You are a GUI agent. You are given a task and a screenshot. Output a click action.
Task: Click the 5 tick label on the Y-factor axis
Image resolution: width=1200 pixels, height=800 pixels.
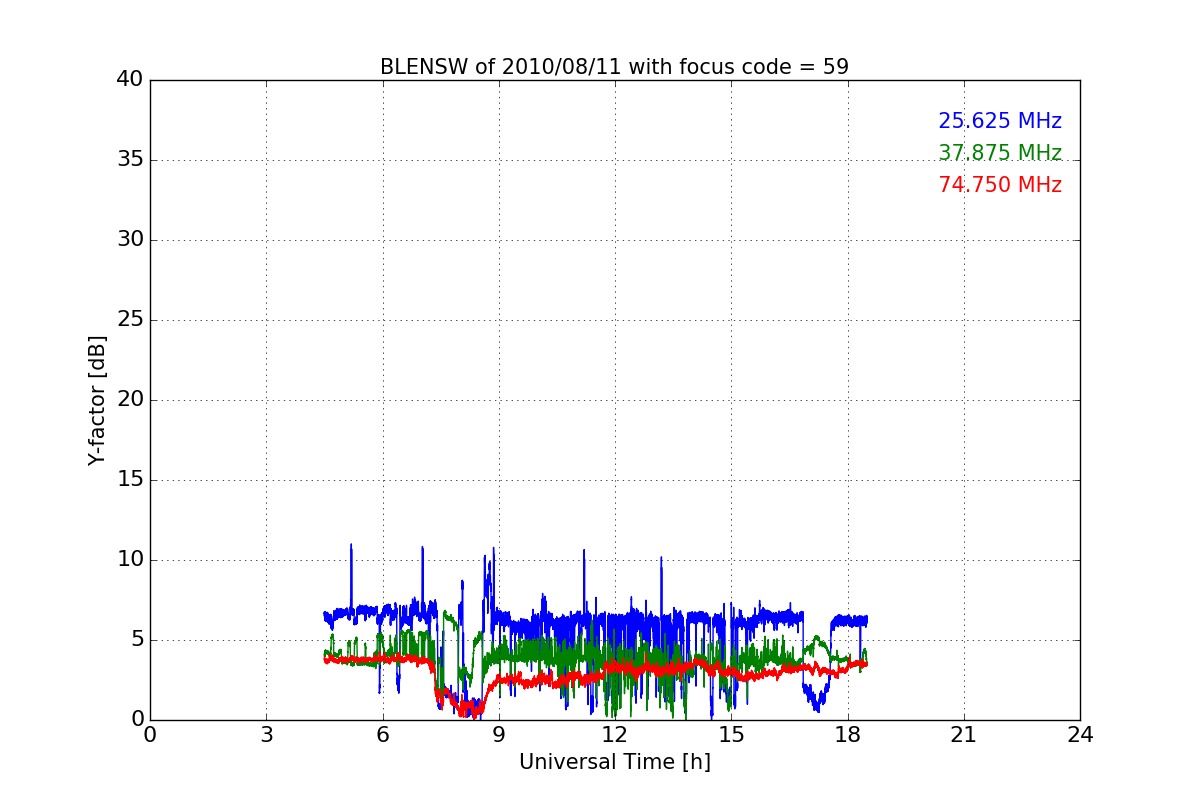pyautogui.click(x=136, y=640)
